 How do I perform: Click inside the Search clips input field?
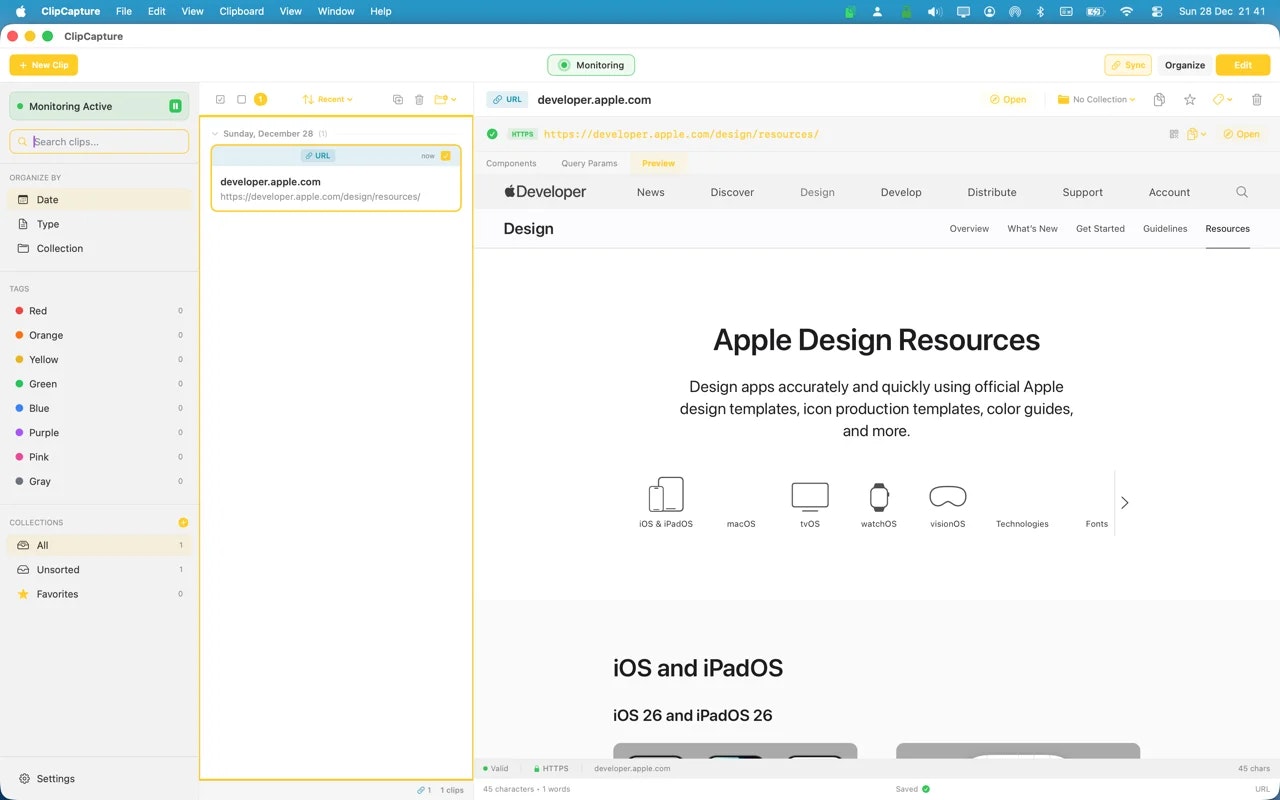100,141
